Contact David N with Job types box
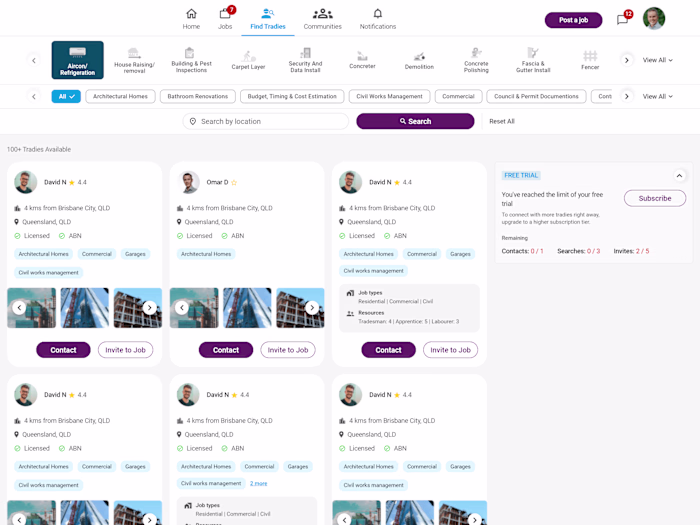Screen dimensions: 700x525 [x=388, y=350]
